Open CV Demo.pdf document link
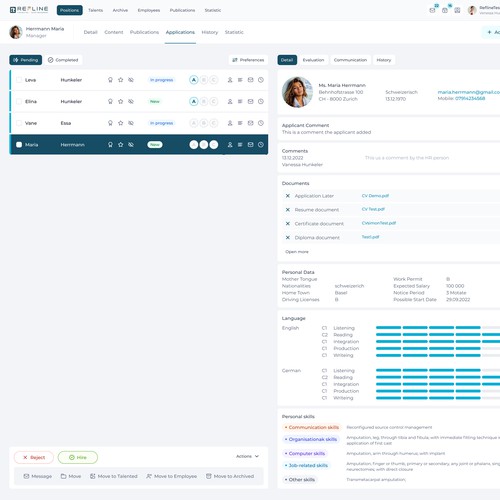 pos(375,196)
